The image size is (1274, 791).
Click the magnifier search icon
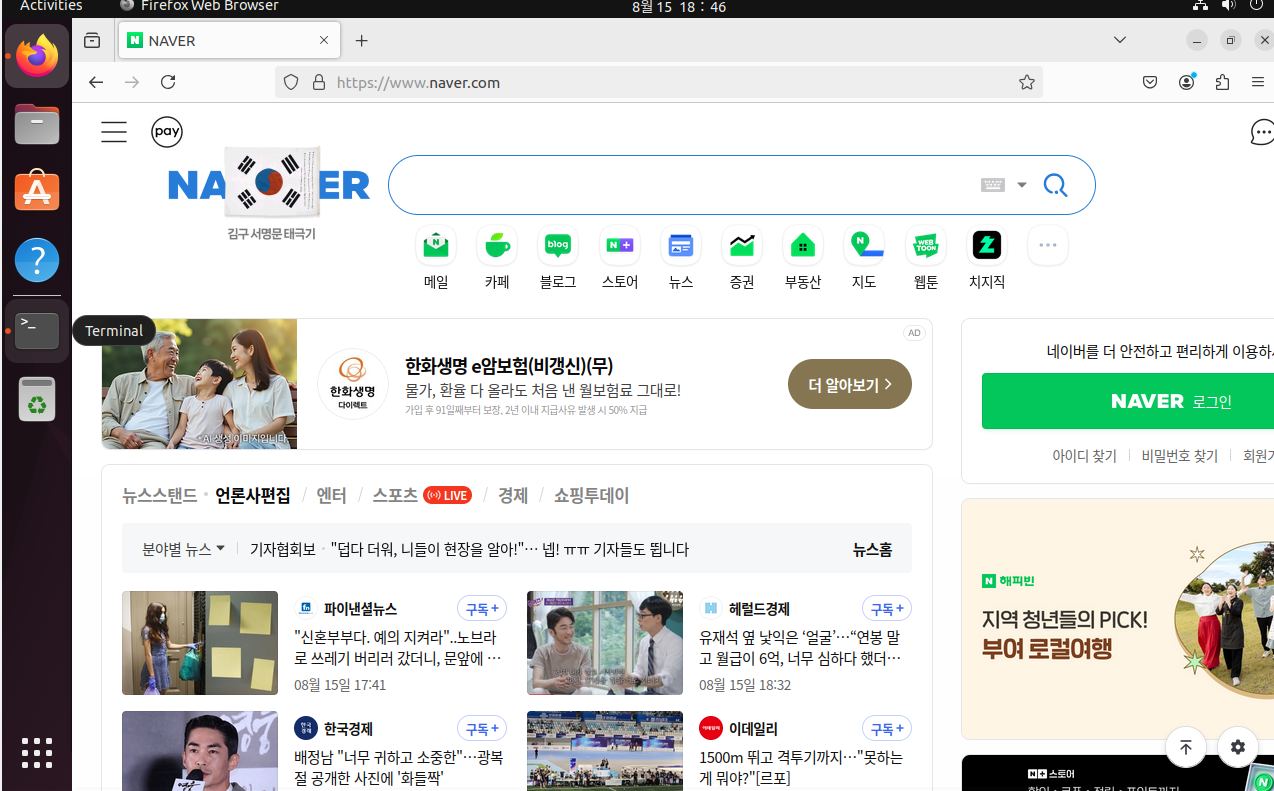[1055, 185]
